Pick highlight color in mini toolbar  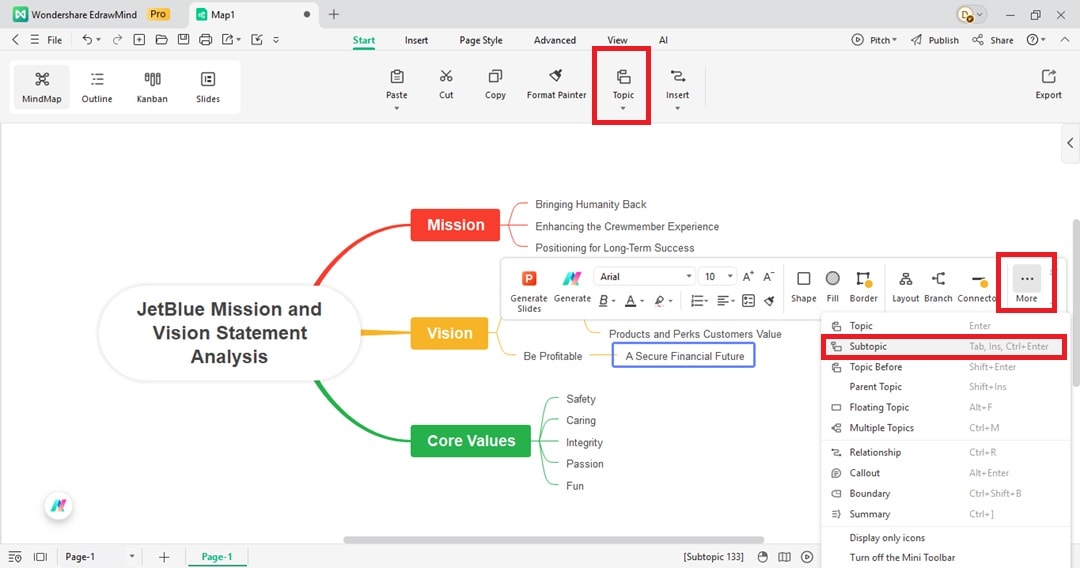pyautogui.click(x=659, y=301)
